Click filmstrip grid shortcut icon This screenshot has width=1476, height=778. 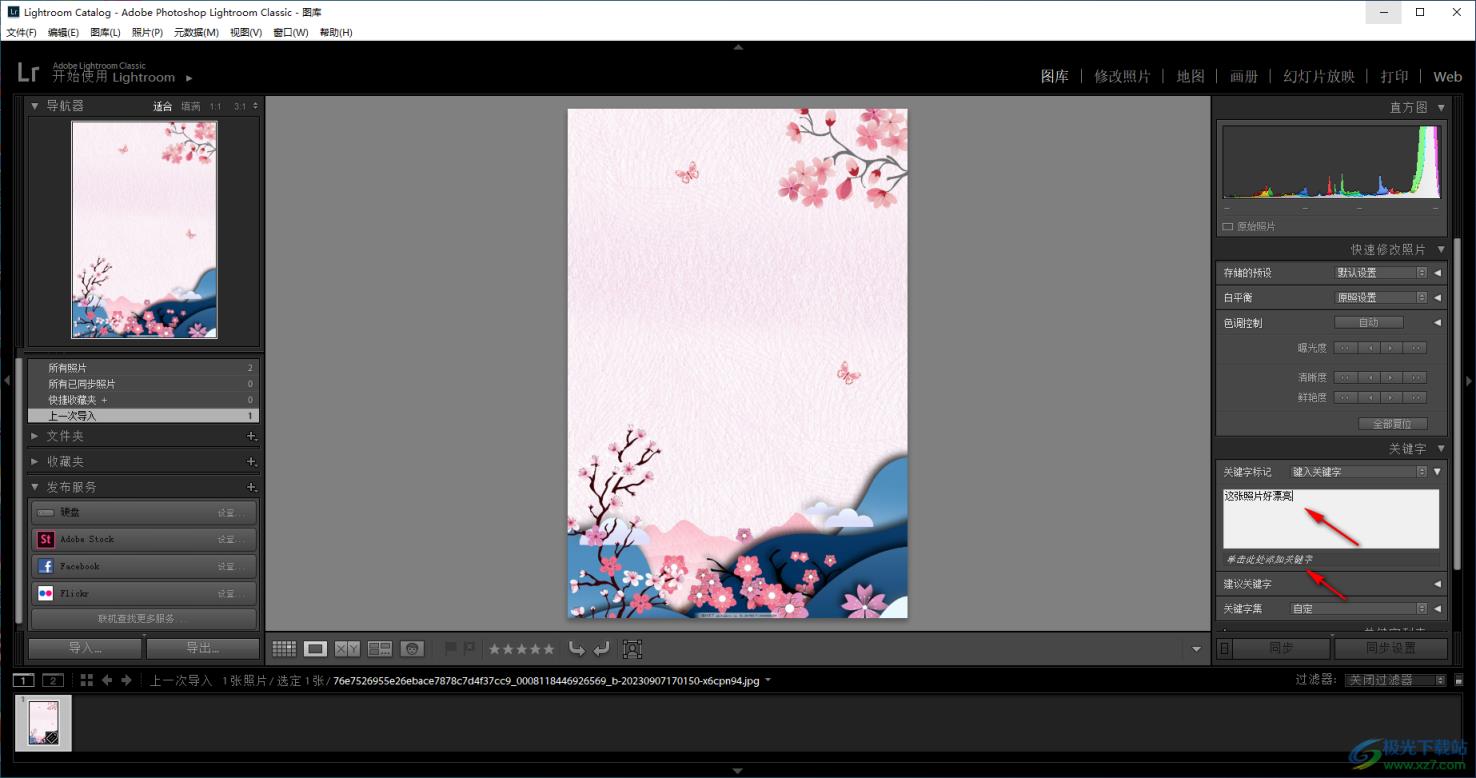pos(87,680)
